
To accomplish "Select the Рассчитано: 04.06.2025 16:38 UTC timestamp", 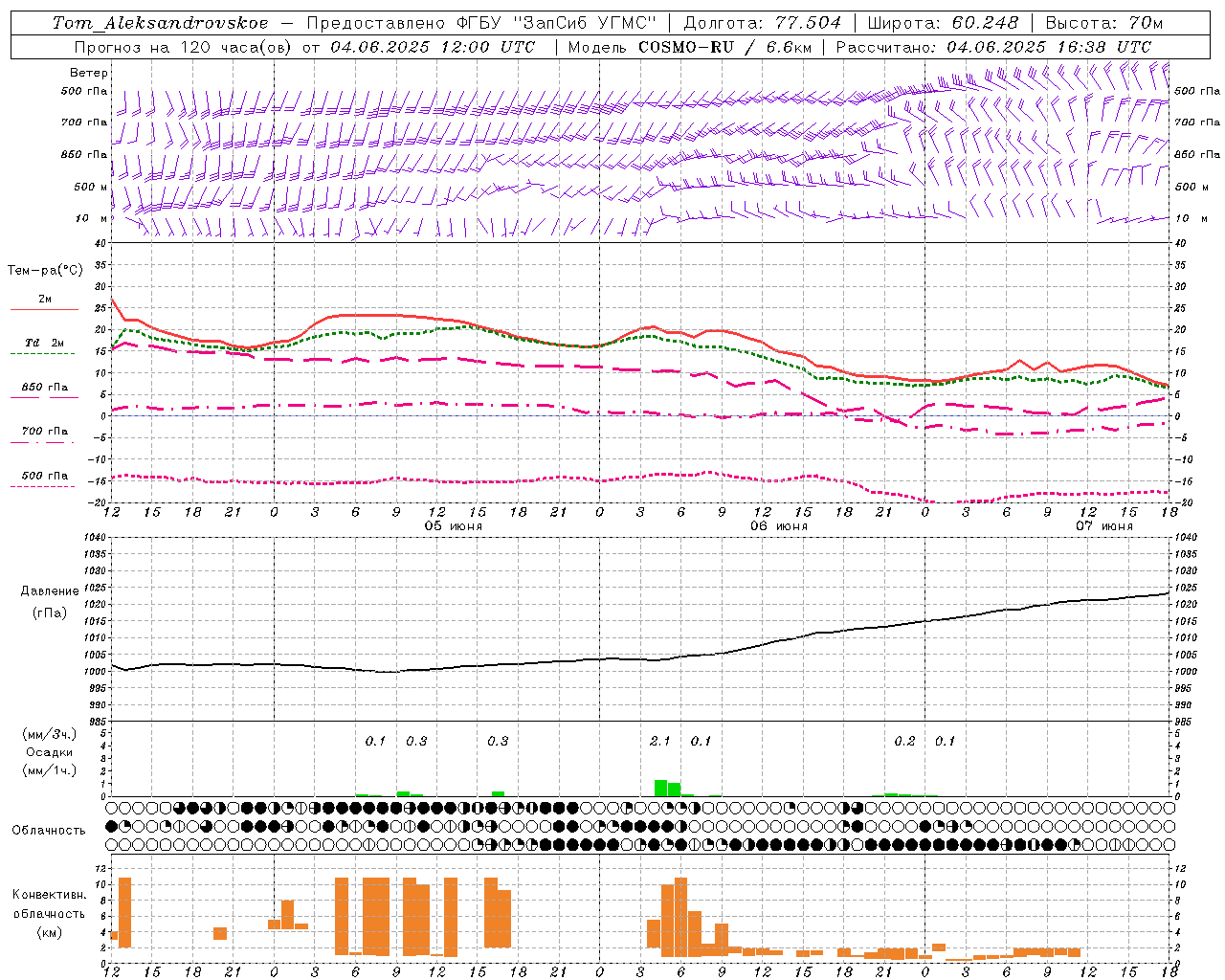I will tap(994, 47).
